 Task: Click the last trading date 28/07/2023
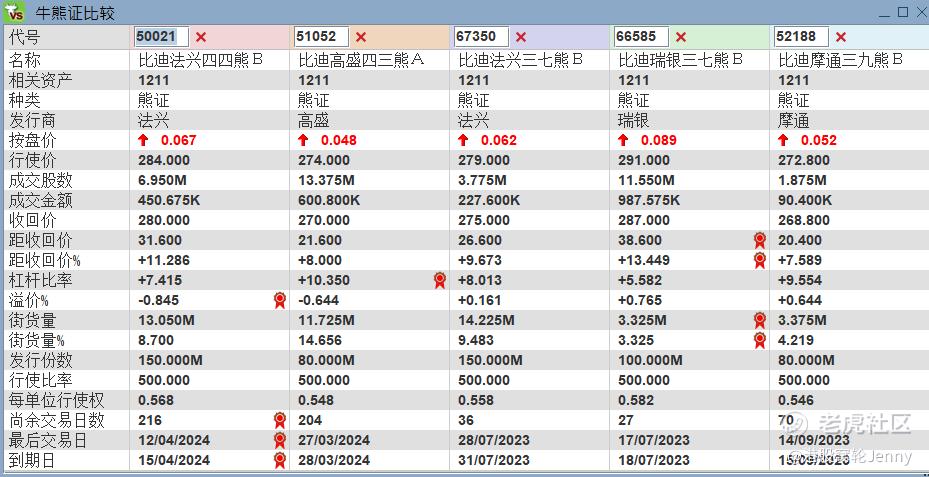coord(494,440)
